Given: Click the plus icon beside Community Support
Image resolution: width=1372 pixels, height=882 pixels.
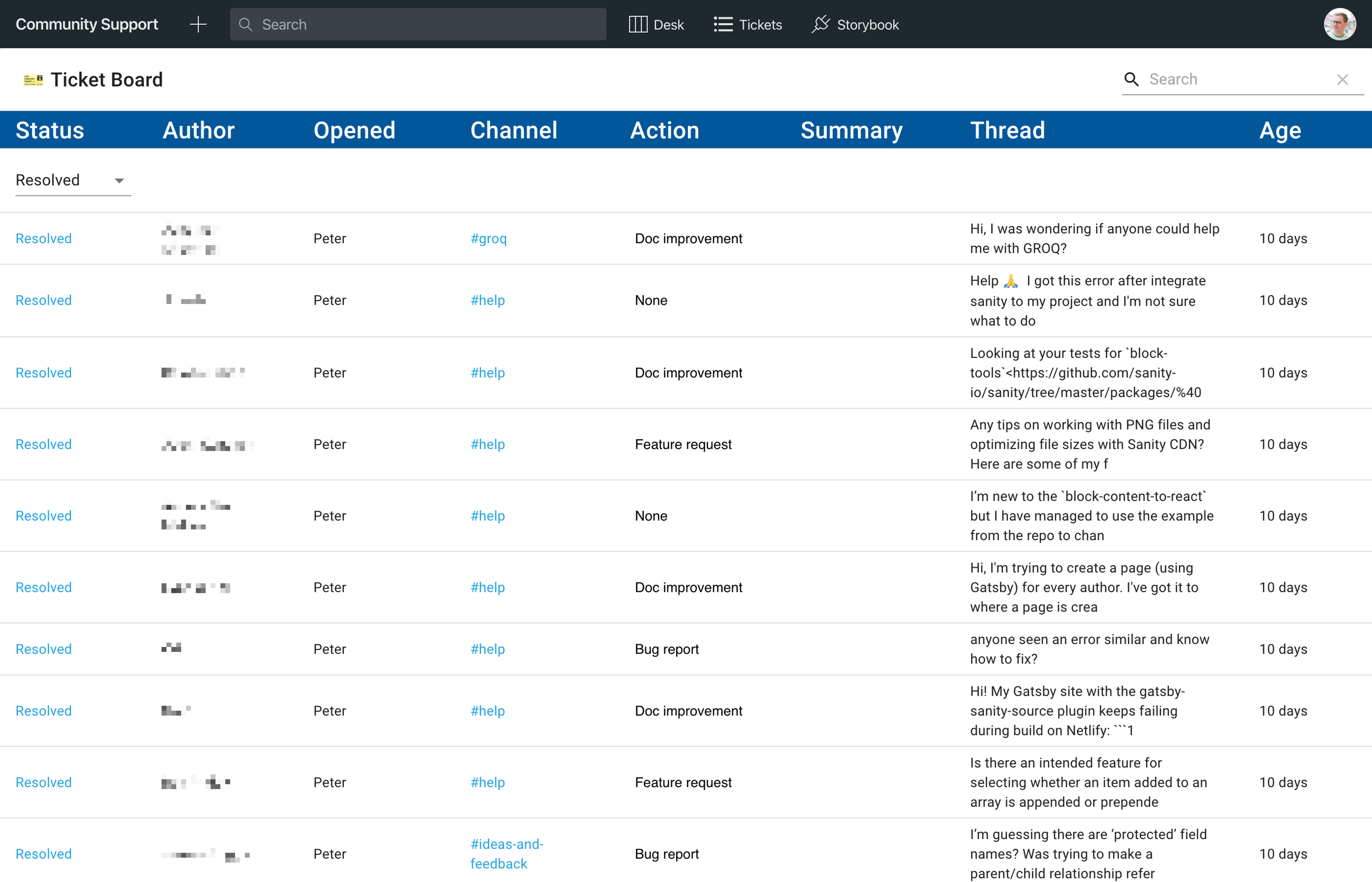Looking at the screenshot, I should tap(198, 24).
